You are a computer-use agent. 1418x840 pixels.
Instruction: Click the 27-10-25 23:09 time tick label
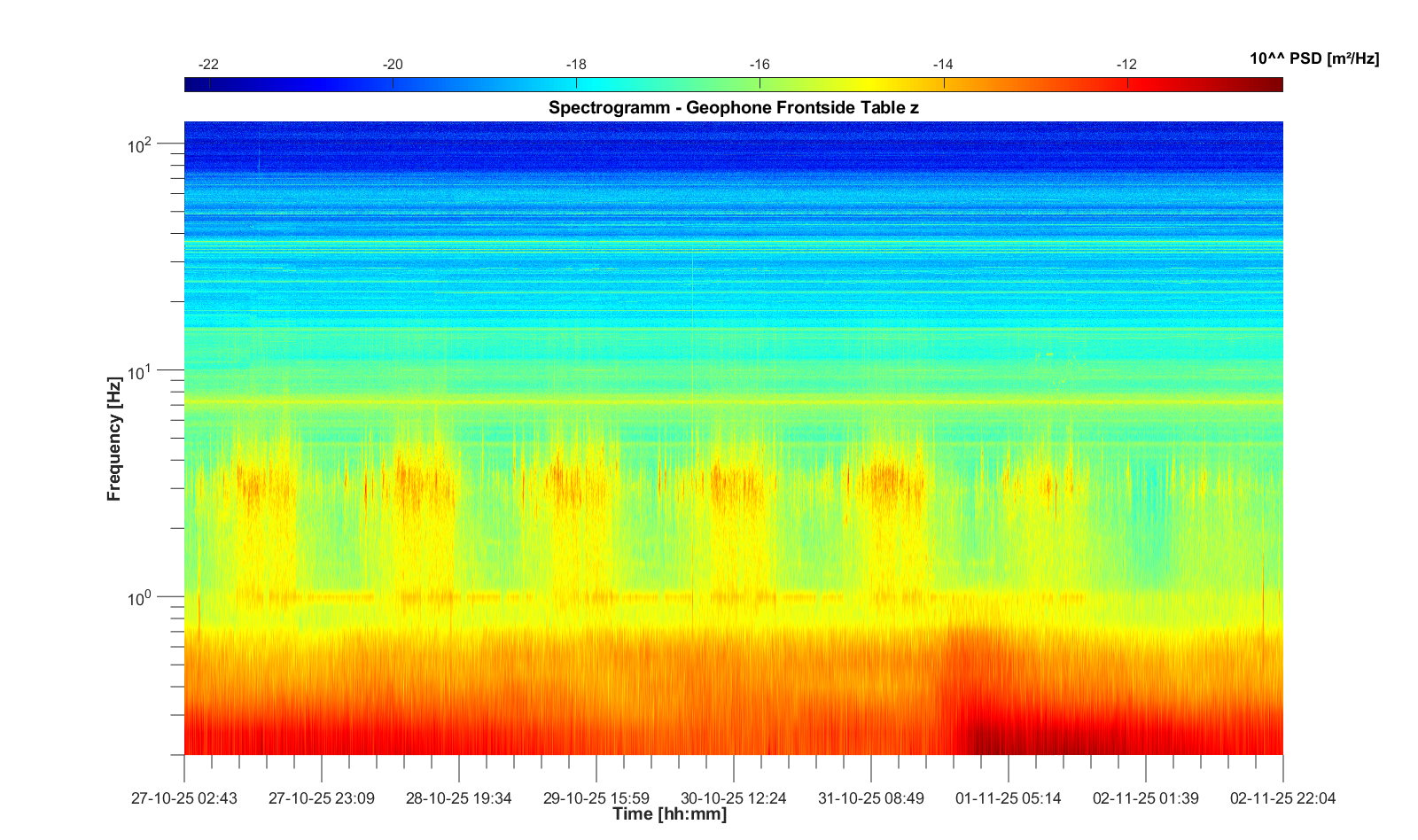(322, 798)
